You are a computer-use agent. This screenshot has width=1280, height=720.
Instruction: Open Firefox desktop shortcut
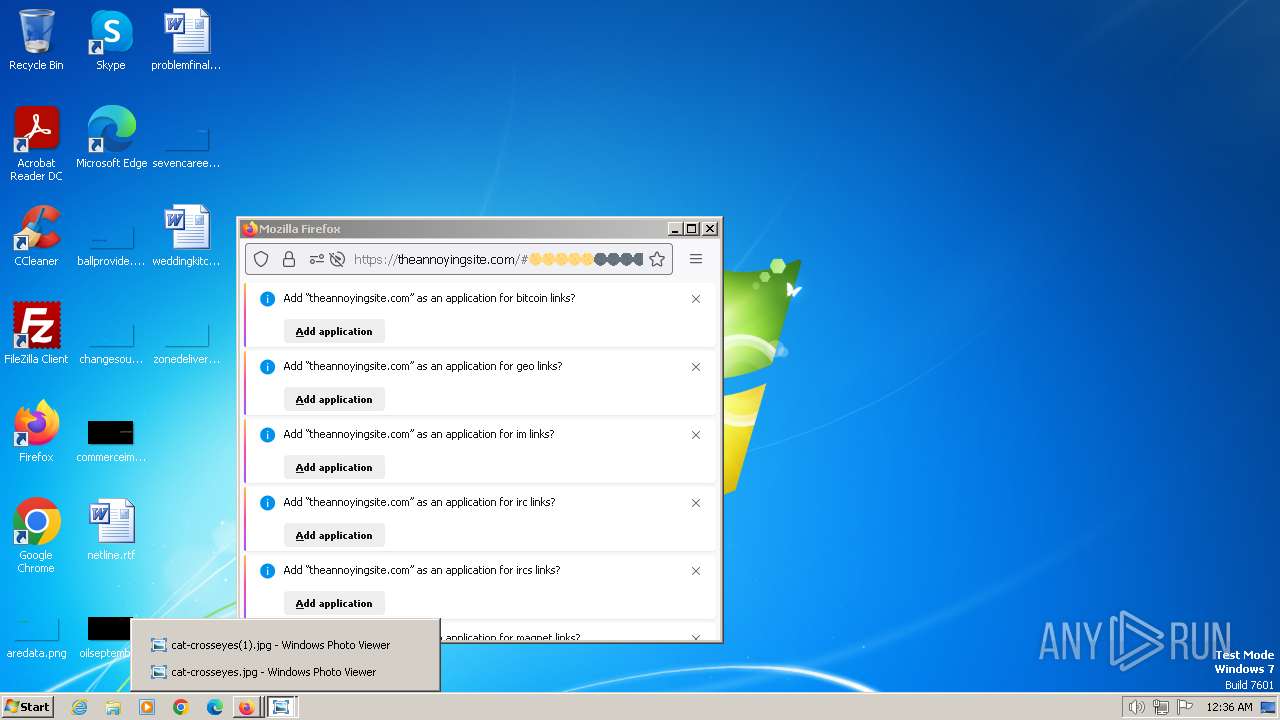pos(36,432)
